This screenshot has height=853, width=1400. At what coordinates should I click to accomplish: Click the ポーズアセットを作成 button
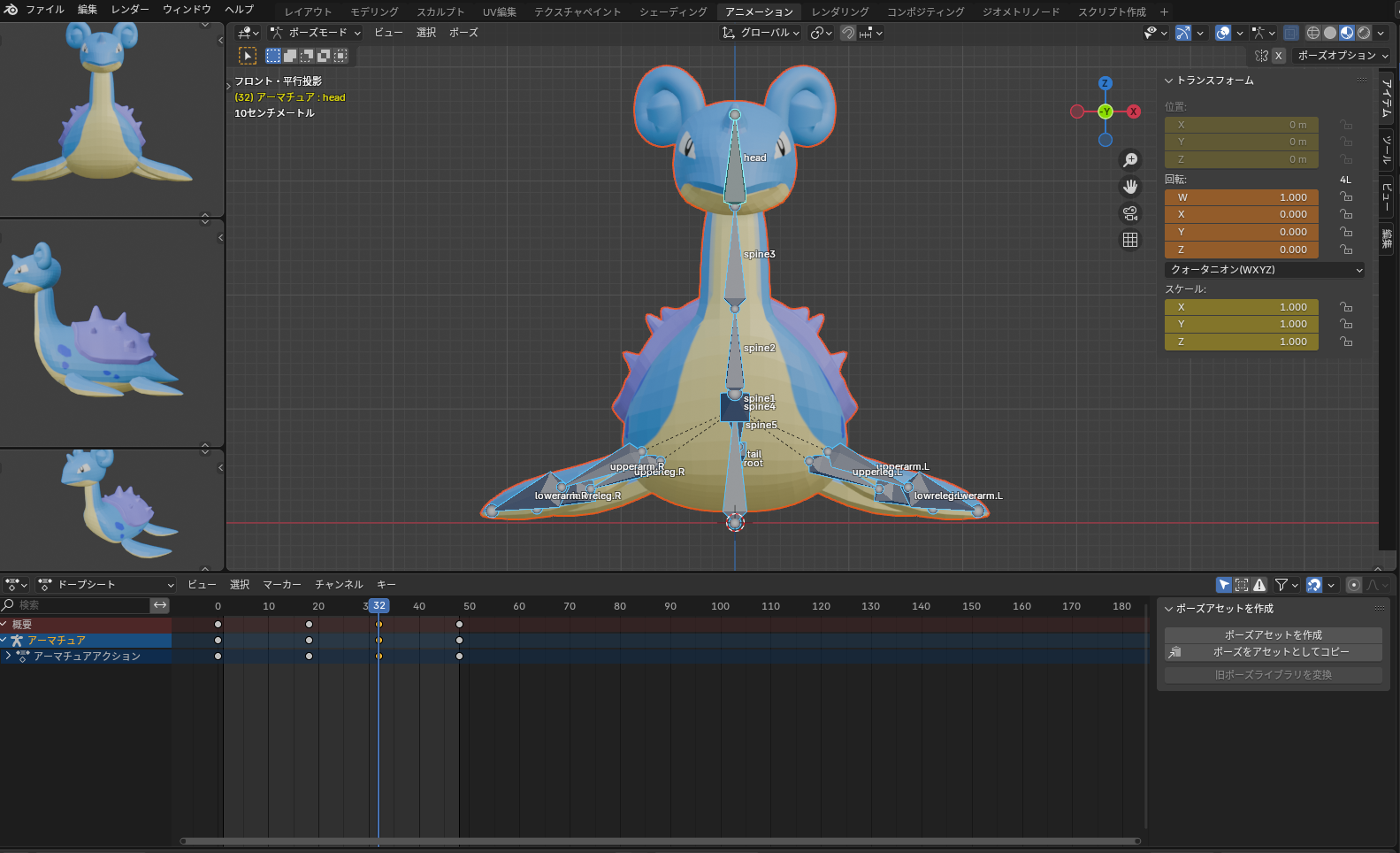1273,635
